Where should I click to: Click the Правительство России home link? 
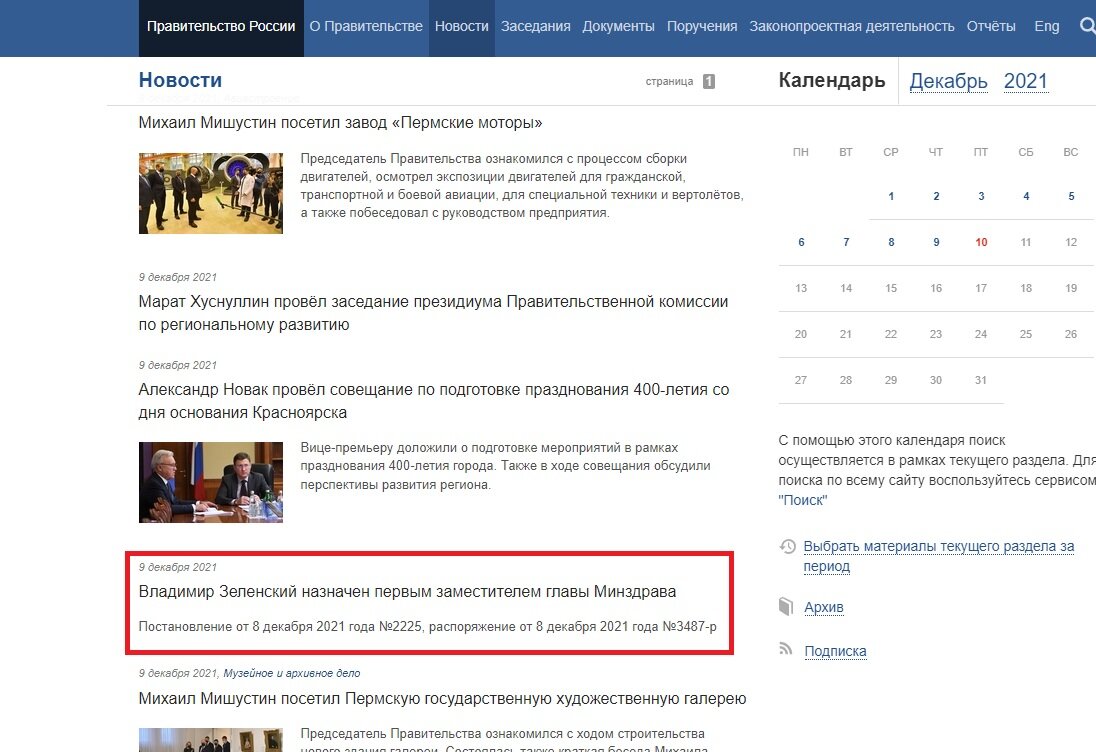[220, 26]
